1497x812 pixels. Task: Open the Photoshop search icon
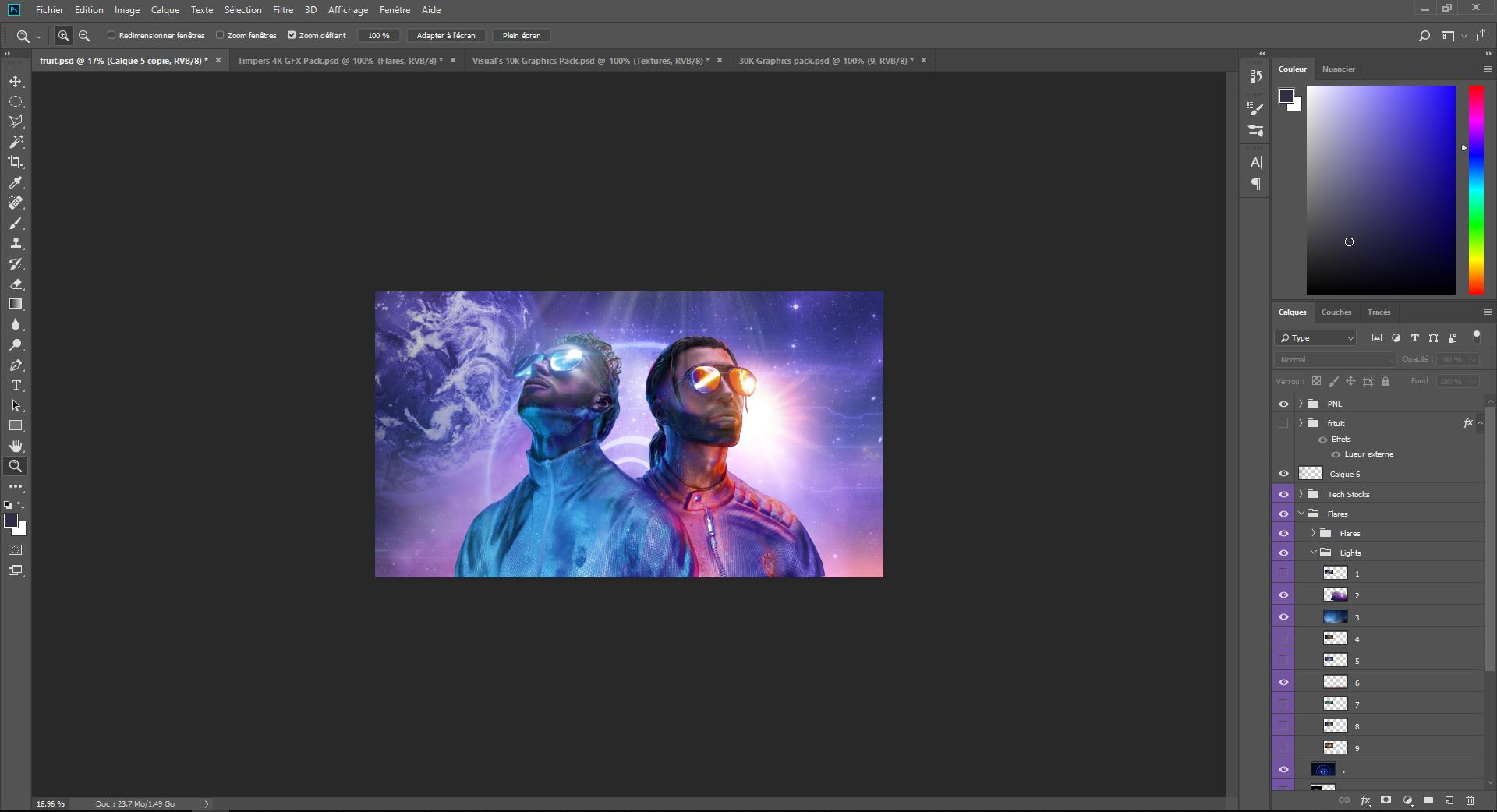pyautogui.click(x=1424, y=36)
